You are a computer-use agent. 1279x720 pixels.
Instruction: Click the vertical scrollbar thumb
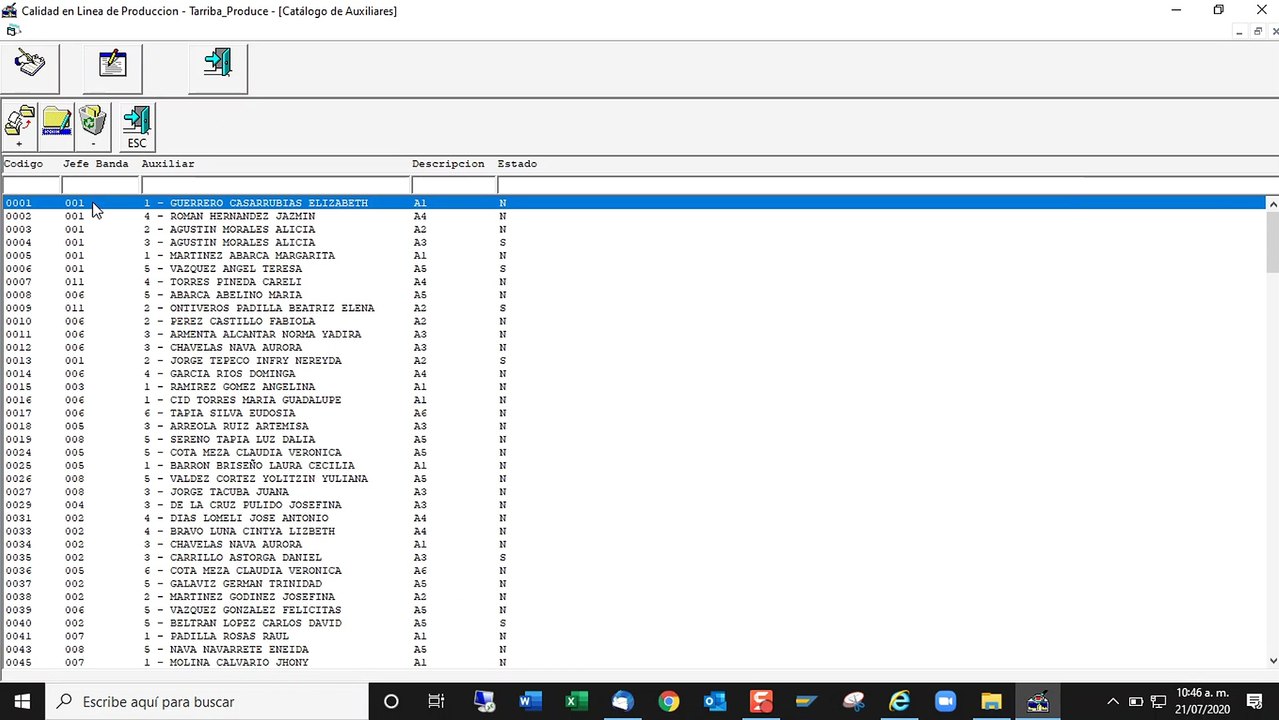tap(1272, 241)
